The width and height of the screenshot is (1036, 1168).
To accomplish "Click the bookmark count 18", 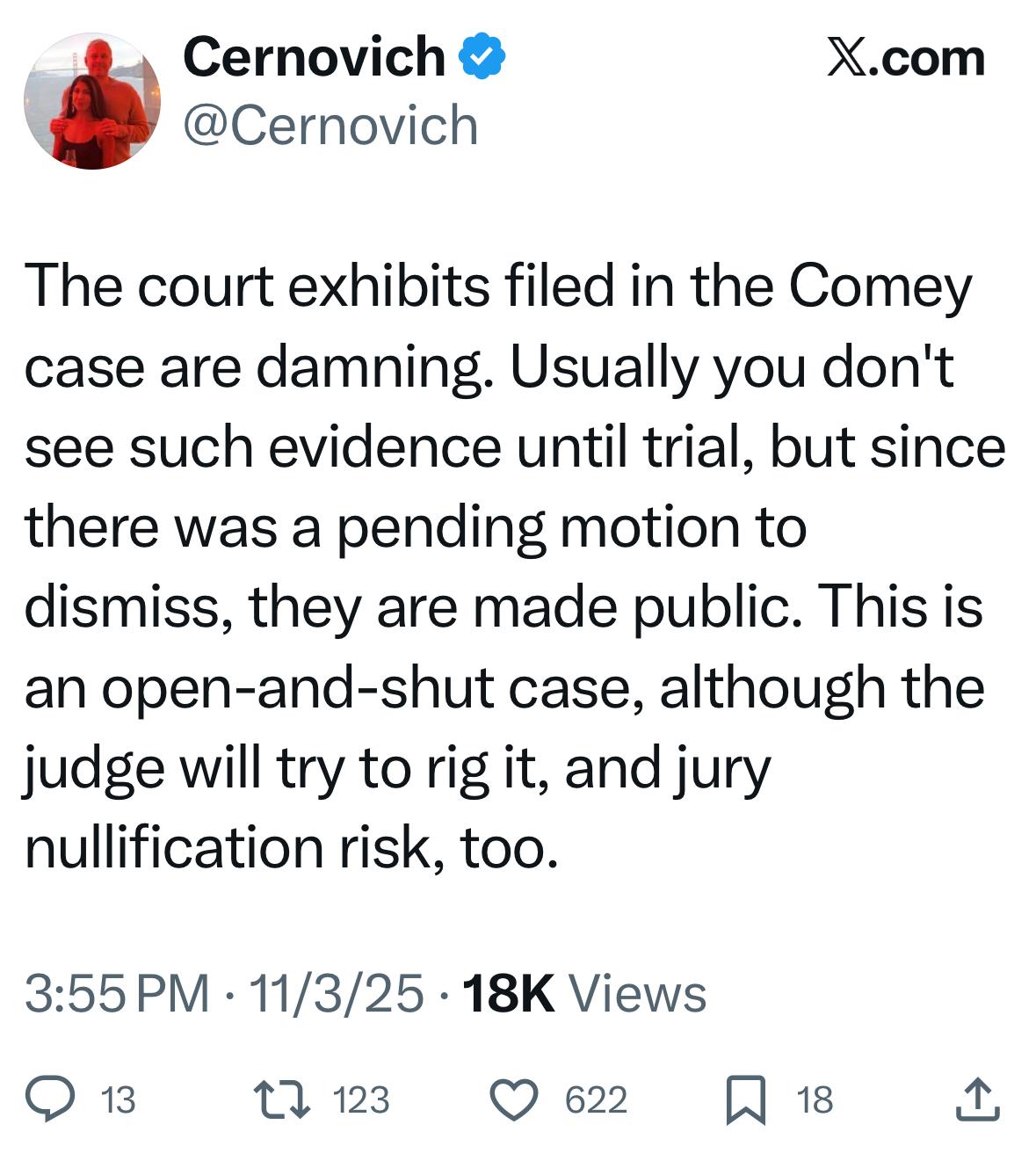I will pyautogui.click(x=815, y=1100).
